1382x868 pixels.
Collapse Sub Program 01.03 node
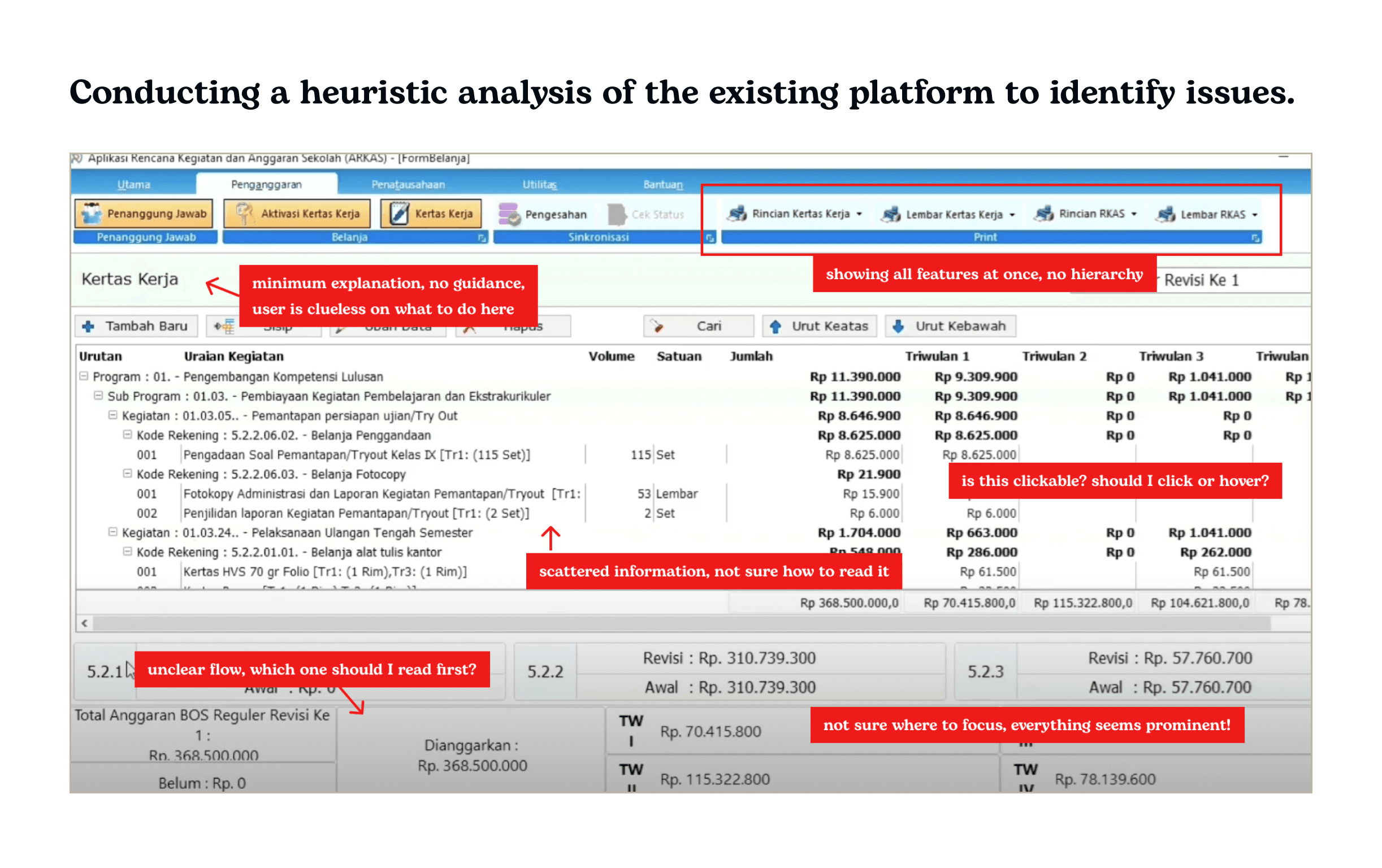pyautogui.click(x=98, y=396)
